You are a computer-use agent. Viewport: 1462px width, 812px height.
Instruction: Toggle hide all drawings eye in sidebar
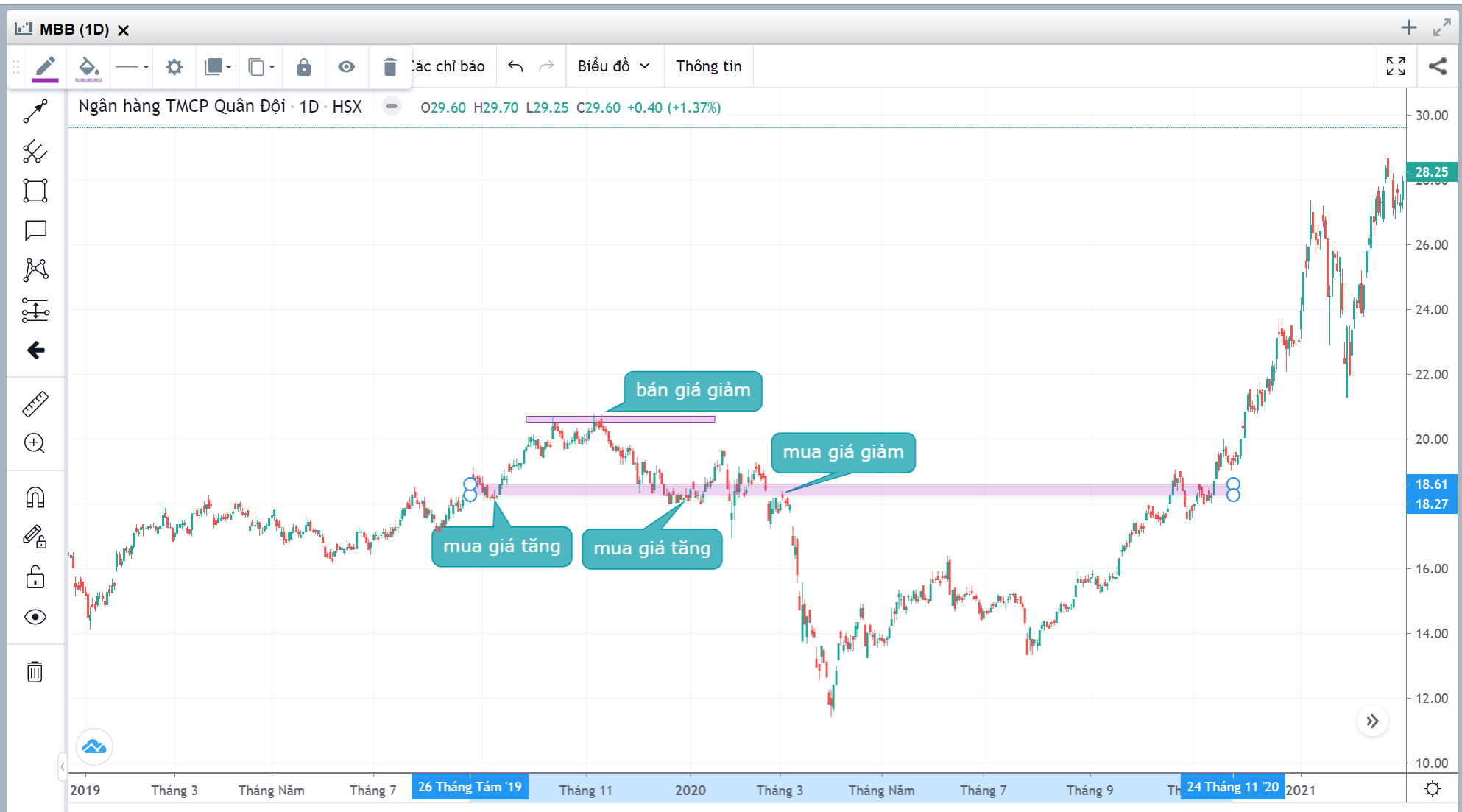[35, 617]
